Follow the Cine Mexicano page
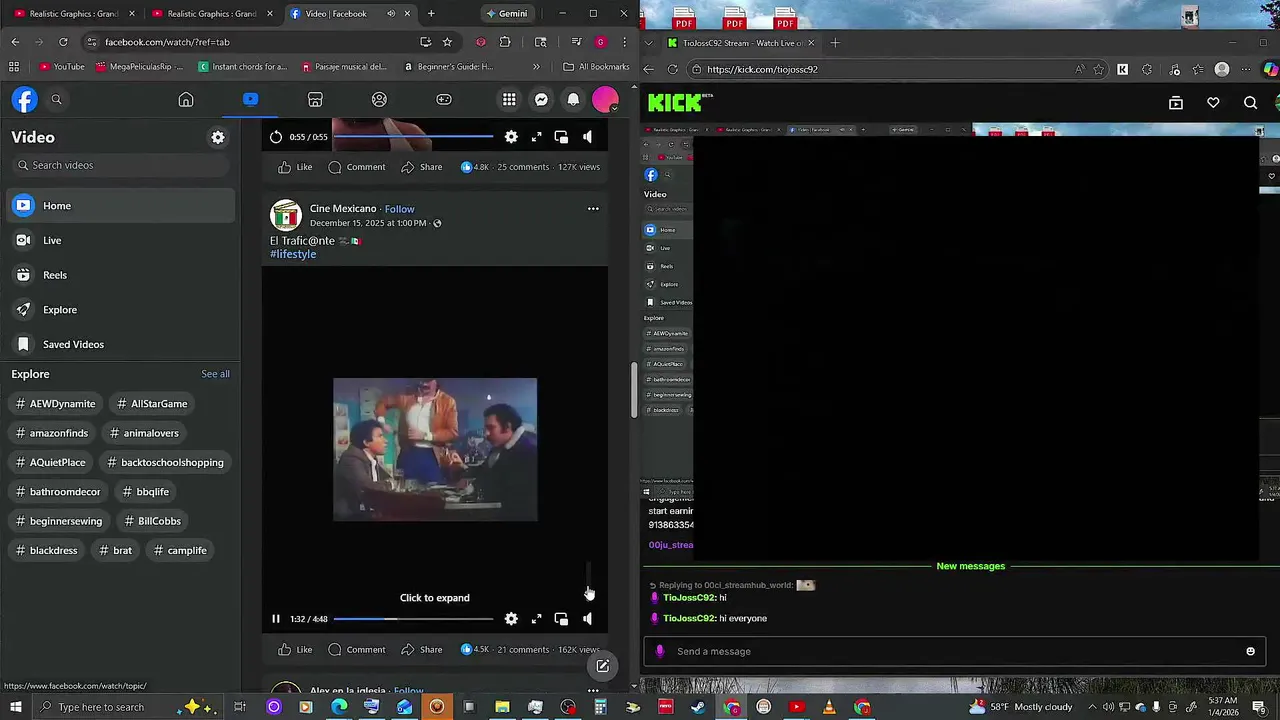This screenshot has height=720, width=1280. coord(399,209)
